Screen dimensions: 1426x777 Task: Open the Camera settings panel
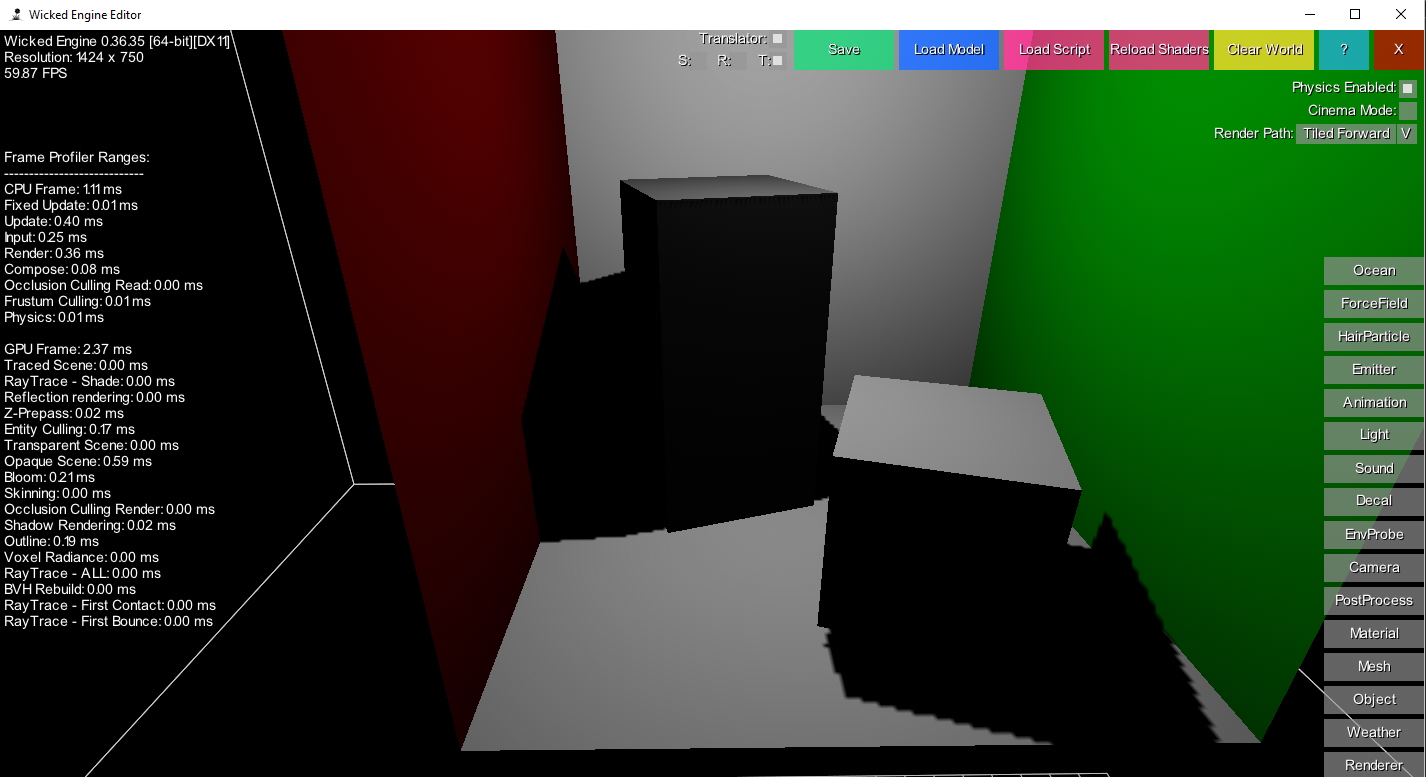[x=1374, y=568]
